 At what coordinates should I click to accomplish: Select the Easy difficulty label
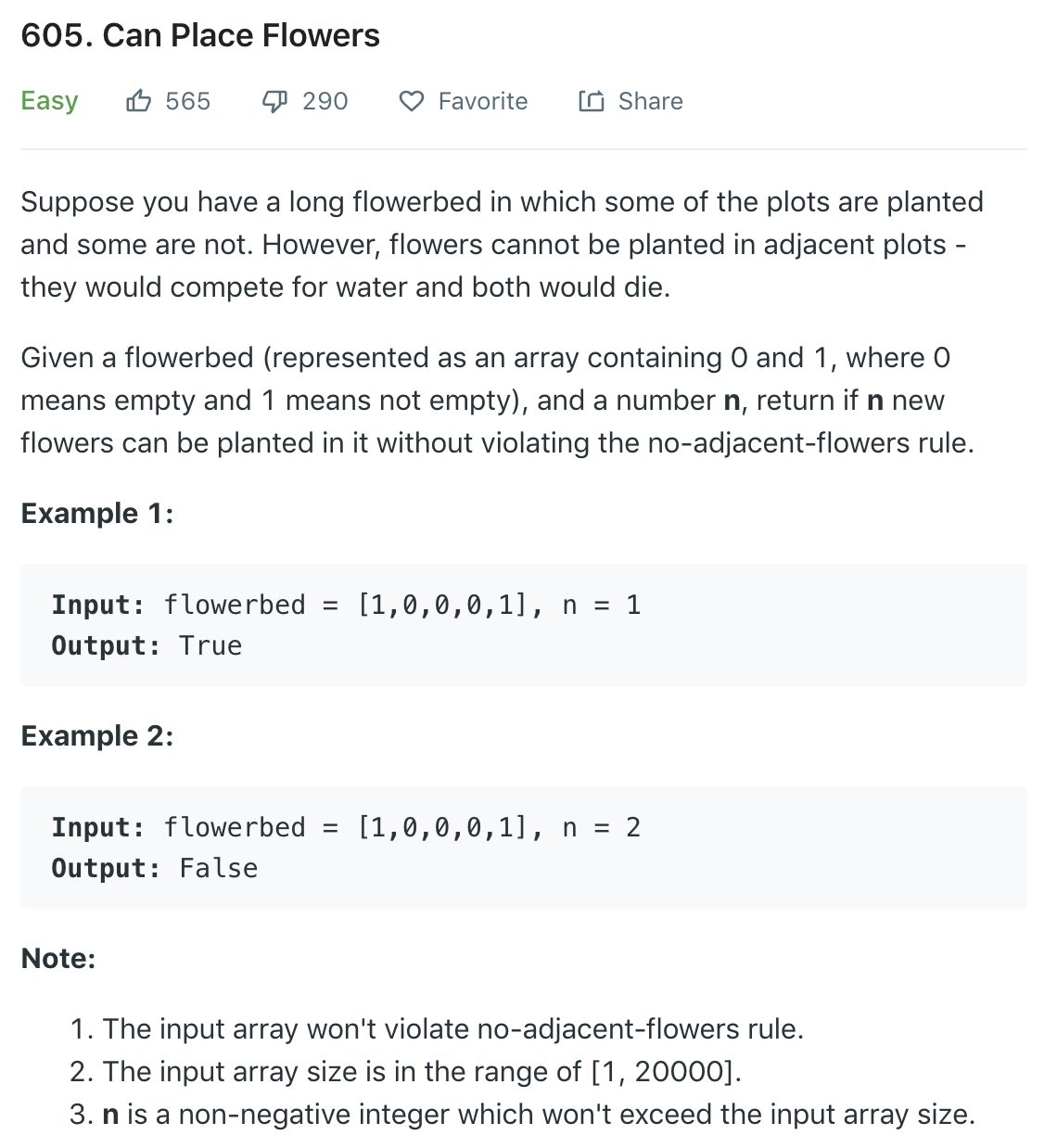click(x=49, y=100)
